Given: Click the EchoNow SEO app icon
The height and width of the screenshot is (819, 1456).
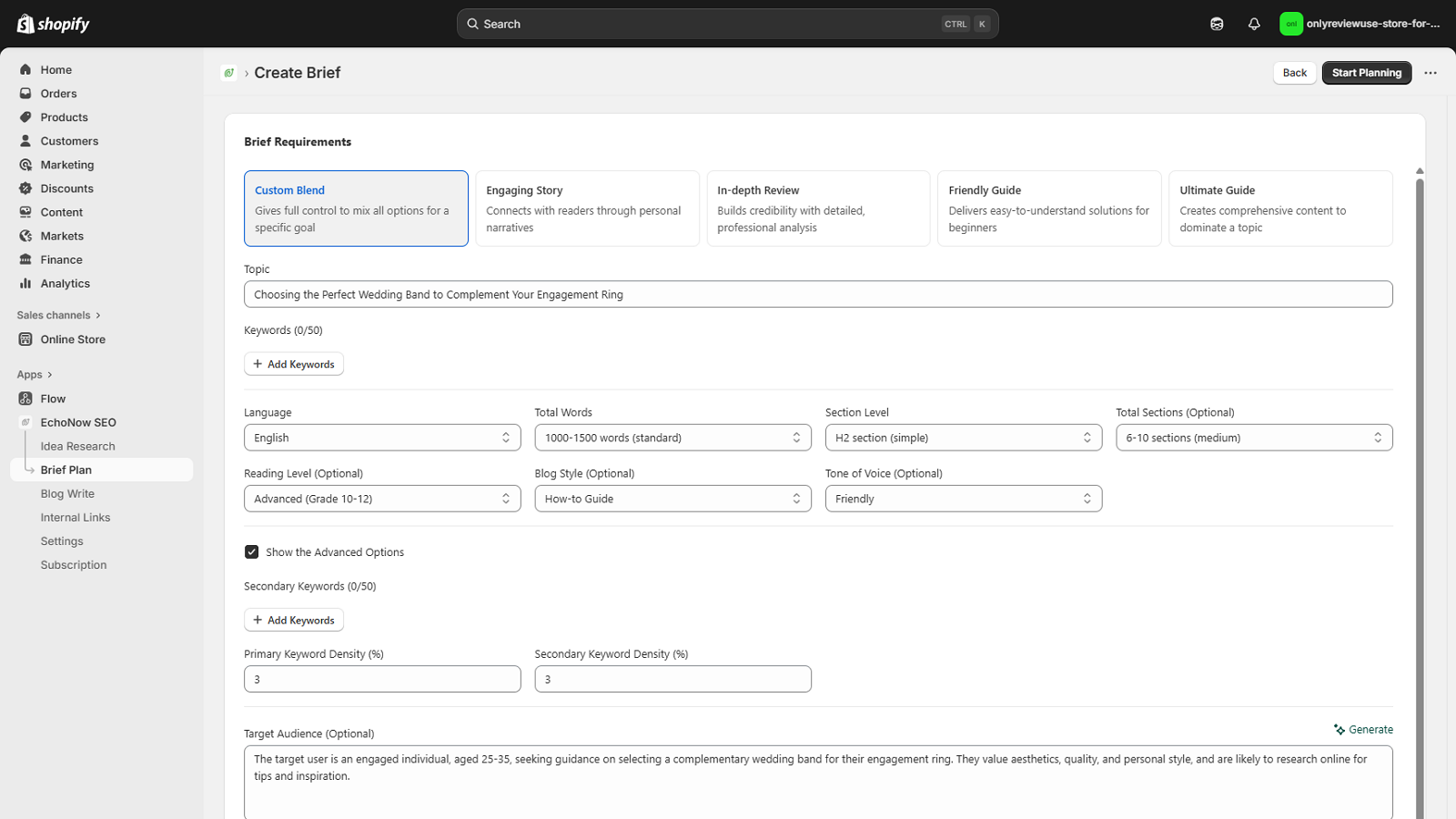Looking at the screenshot, I should coord(25,422).
